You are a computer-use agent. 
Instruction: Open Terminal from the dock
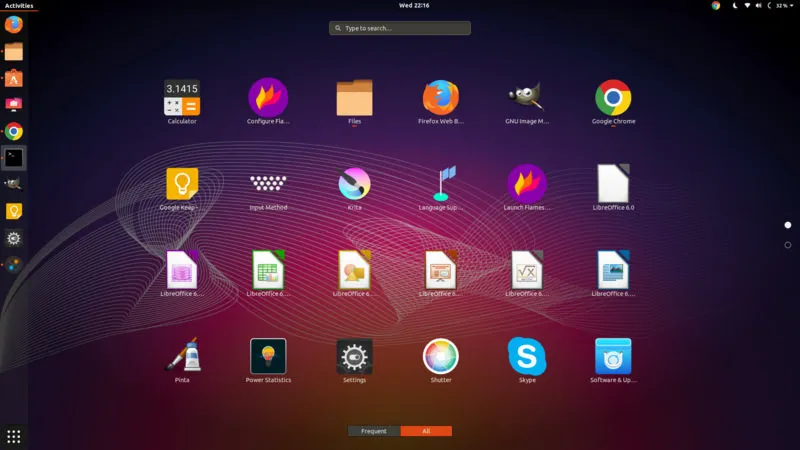[x=14, y=158]
